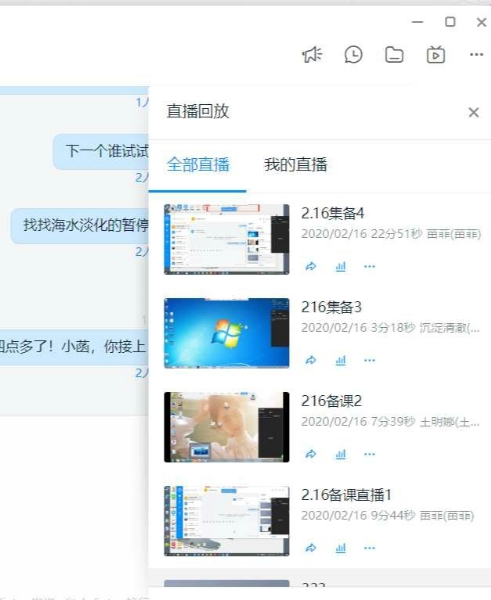Open more options for 216集备3 replay
Screen dimensions: 491x600
[x=369, y=360]
